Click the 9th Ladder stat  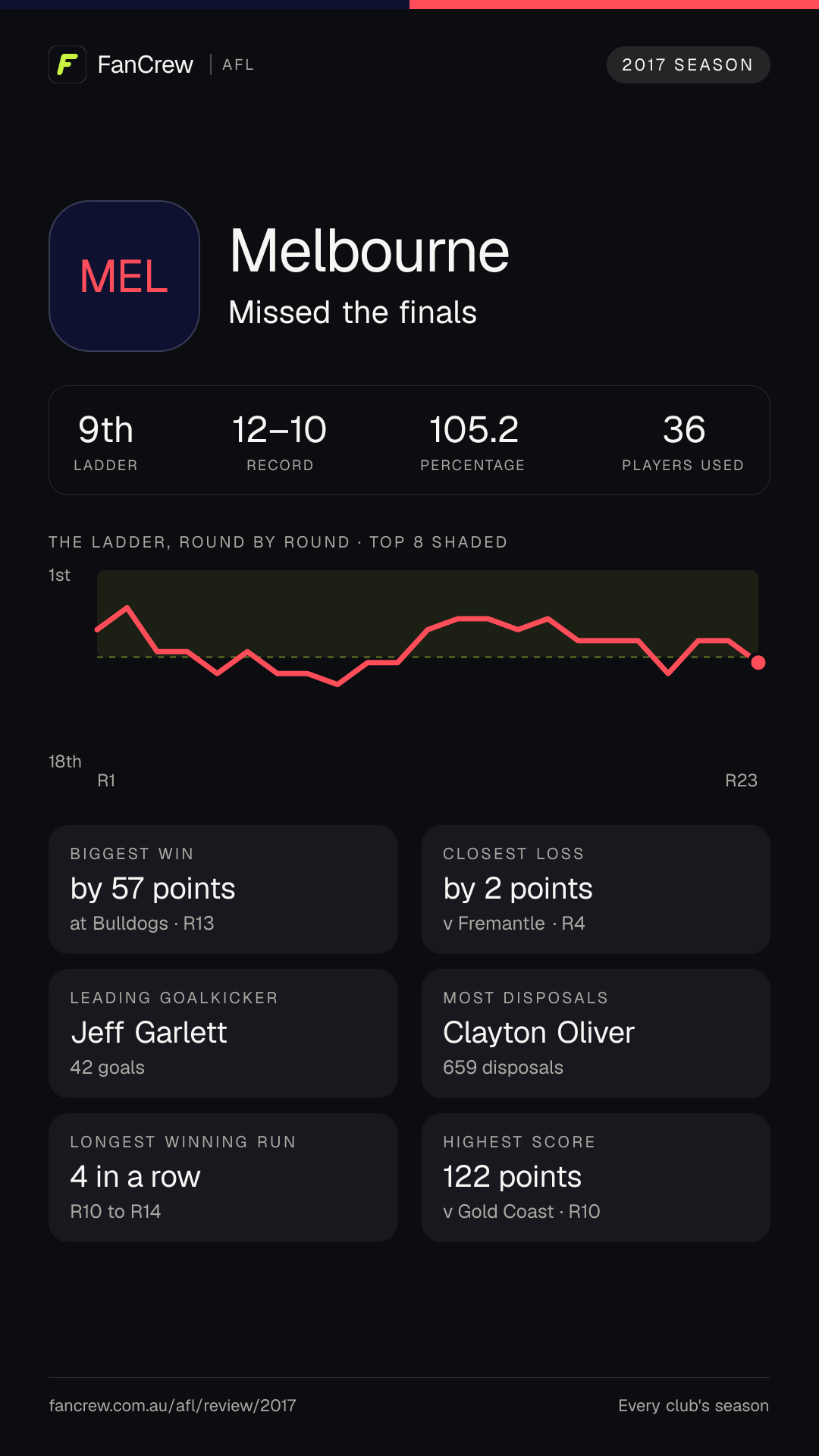click(x=106, y=442)
